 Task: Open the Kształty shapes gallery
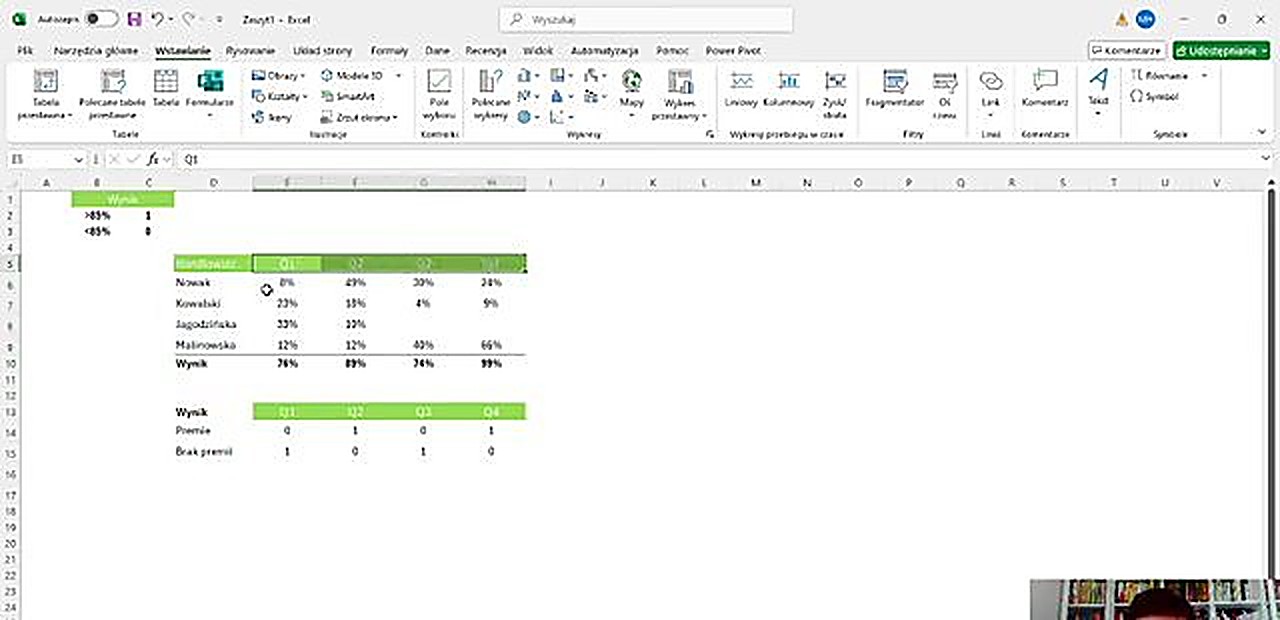point(281,96)
